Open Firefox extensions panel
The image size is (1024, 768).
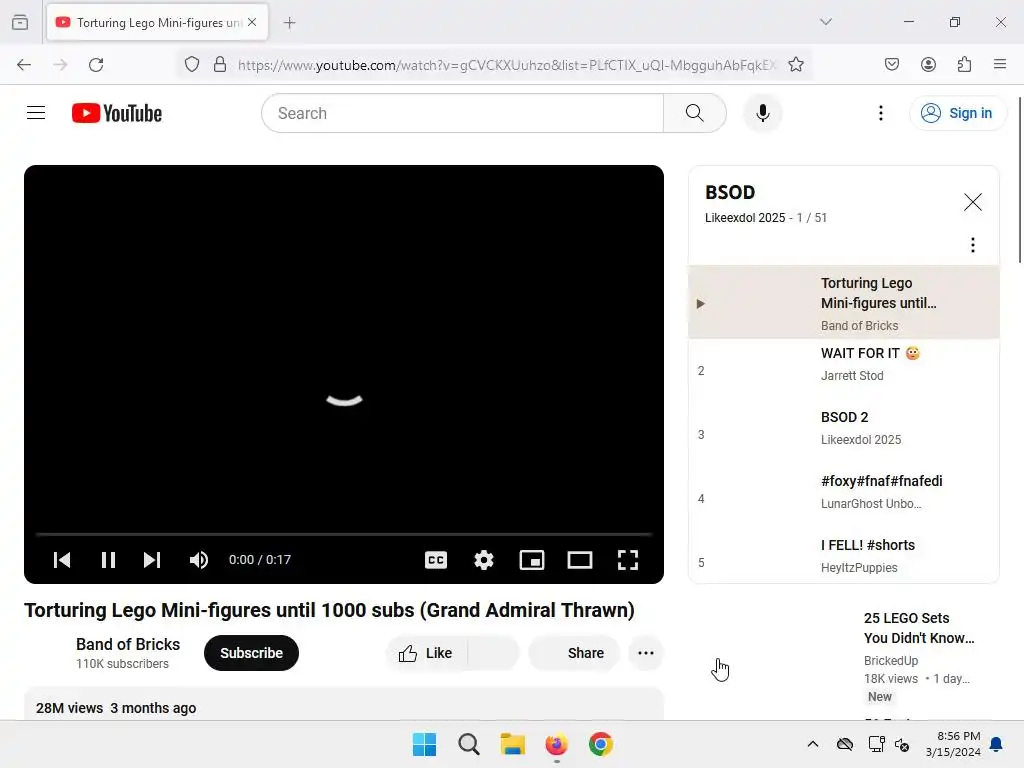(964, 64)
